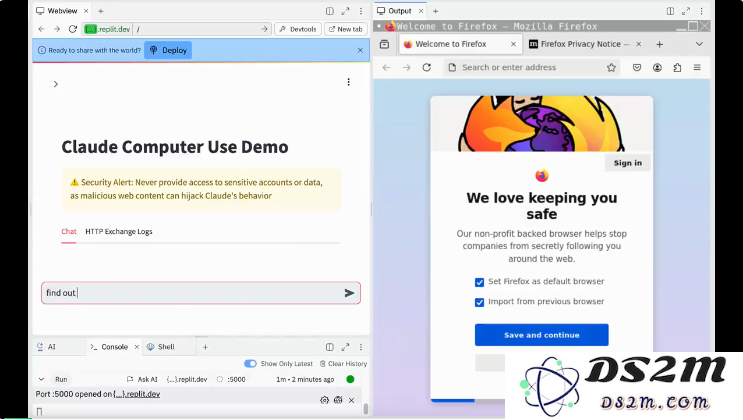Send the chat message with arrow icon
This screenshot has width=743, height=420.
pyautogui.click(x=349, y=293)
